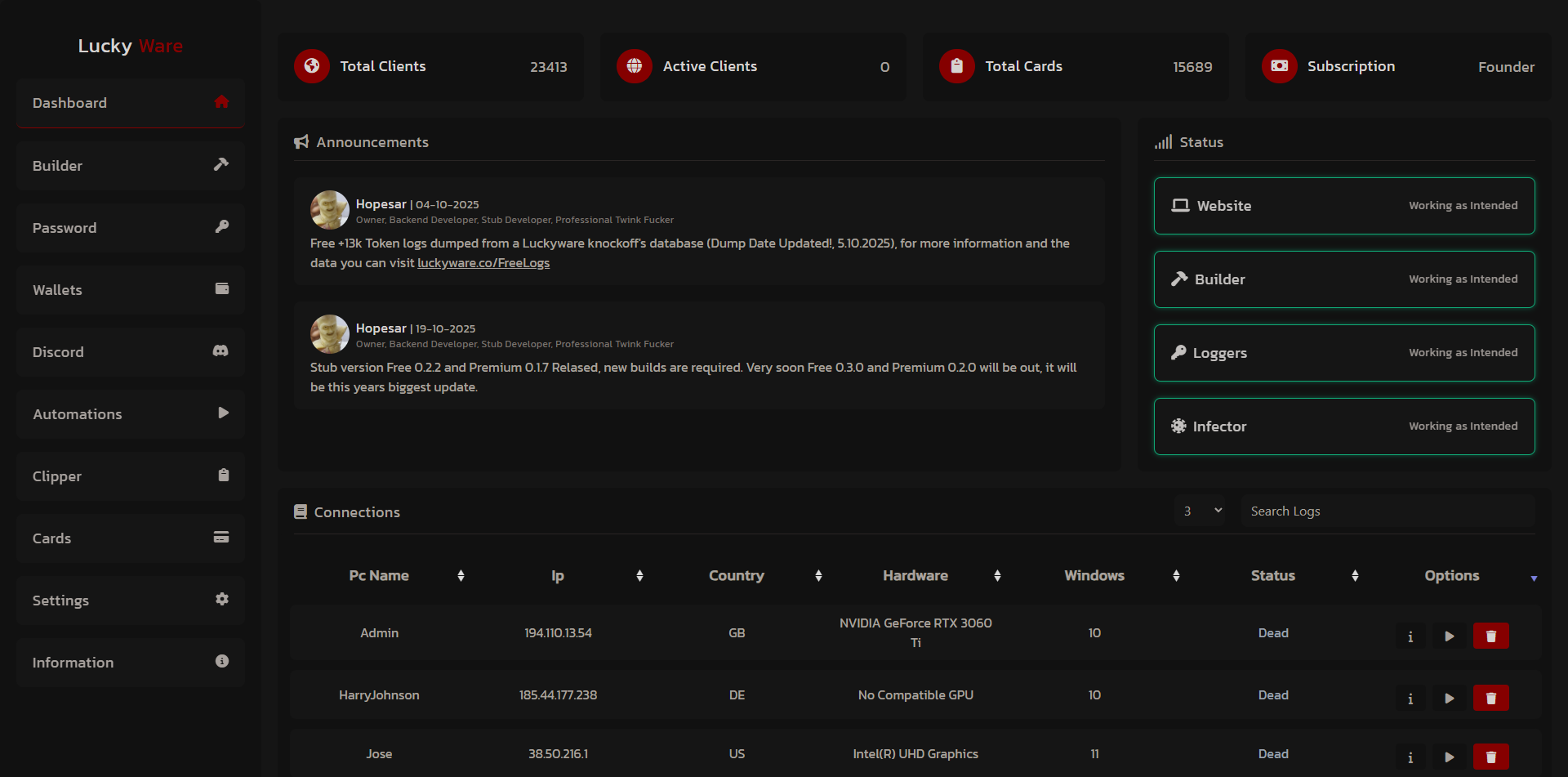The height and width of the screenshot is (777, 1568).
Task: Click the sort arrows beside Ip column
Action: point(639,576)
